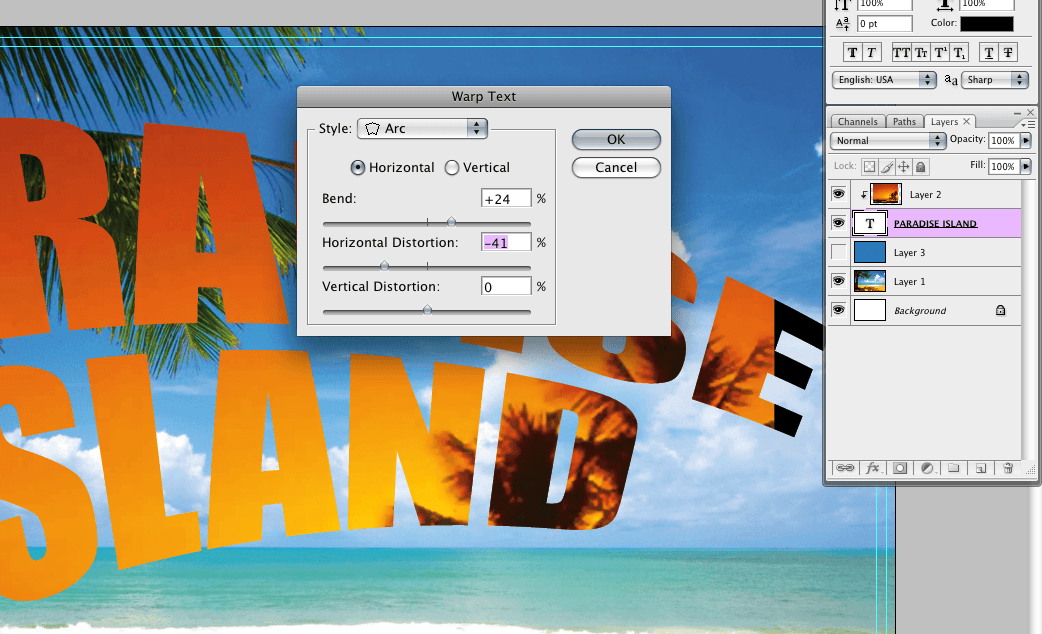Click the layer styles fx icon
1042x634 pixels.
[873, 467]
